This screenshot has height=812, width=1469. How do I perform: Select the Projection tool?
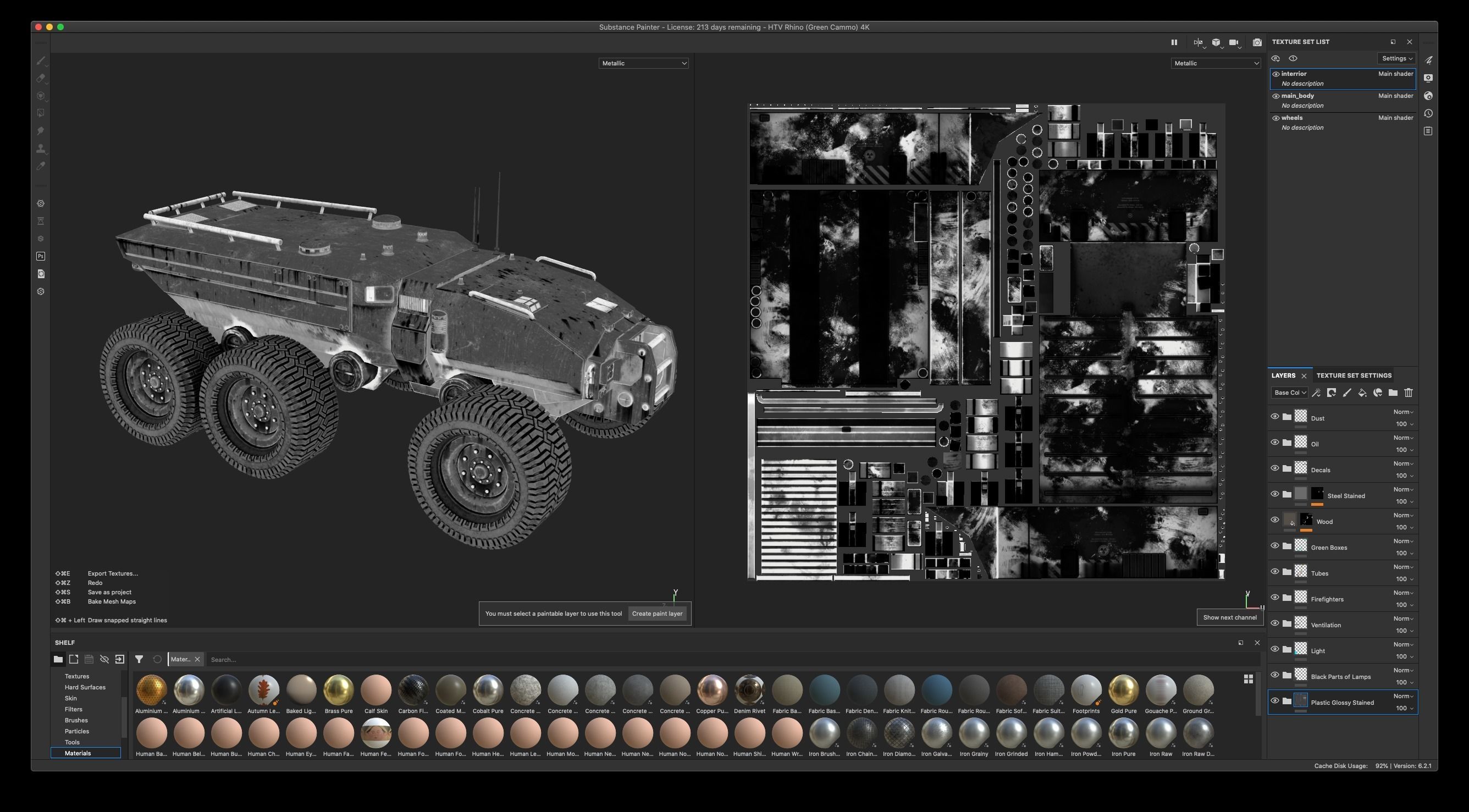[x=41, y=96]
